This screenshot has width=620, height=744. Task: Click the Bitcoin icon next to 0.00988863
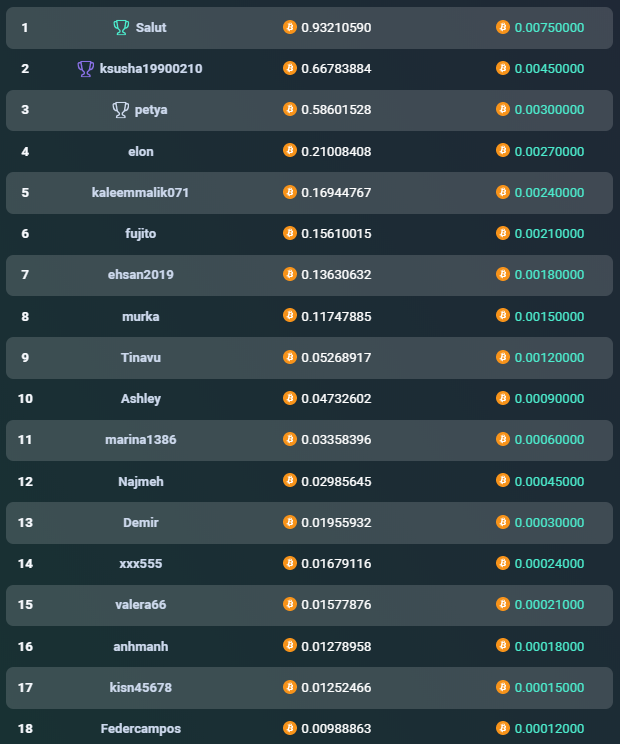coord(290,728)
